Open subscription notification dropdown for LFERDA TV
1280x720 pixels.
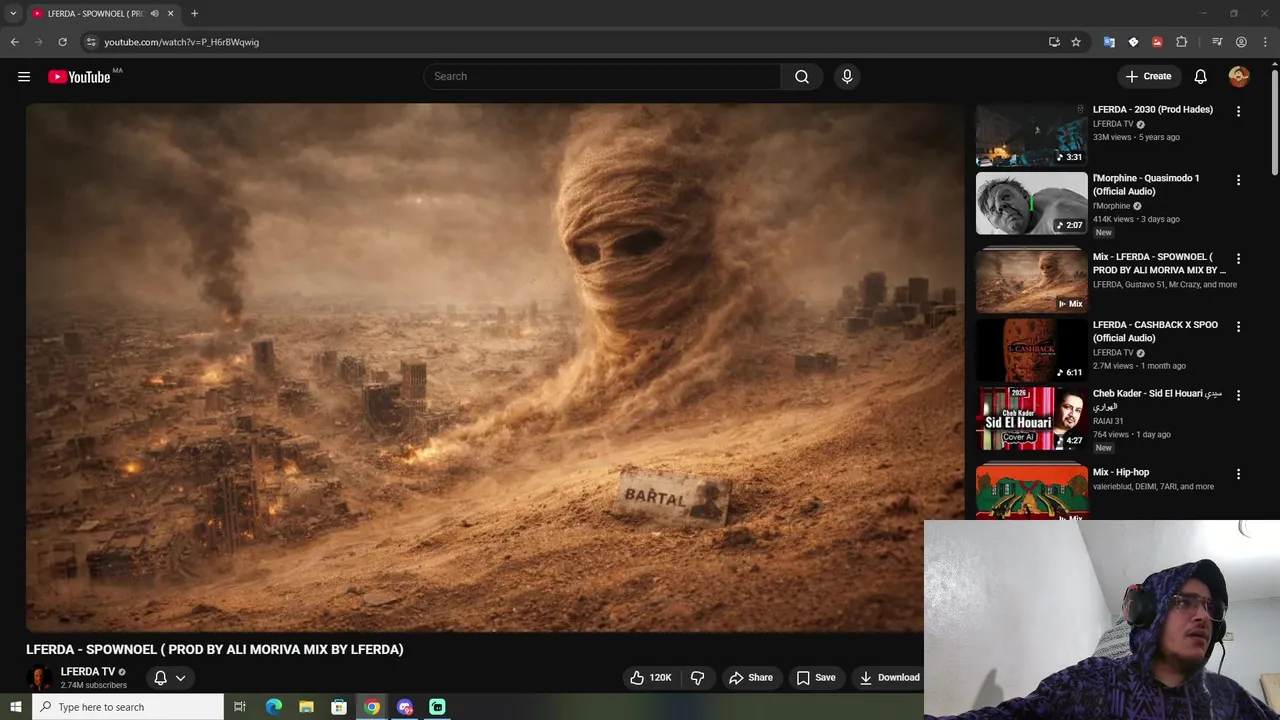click(x=170, y=678)
